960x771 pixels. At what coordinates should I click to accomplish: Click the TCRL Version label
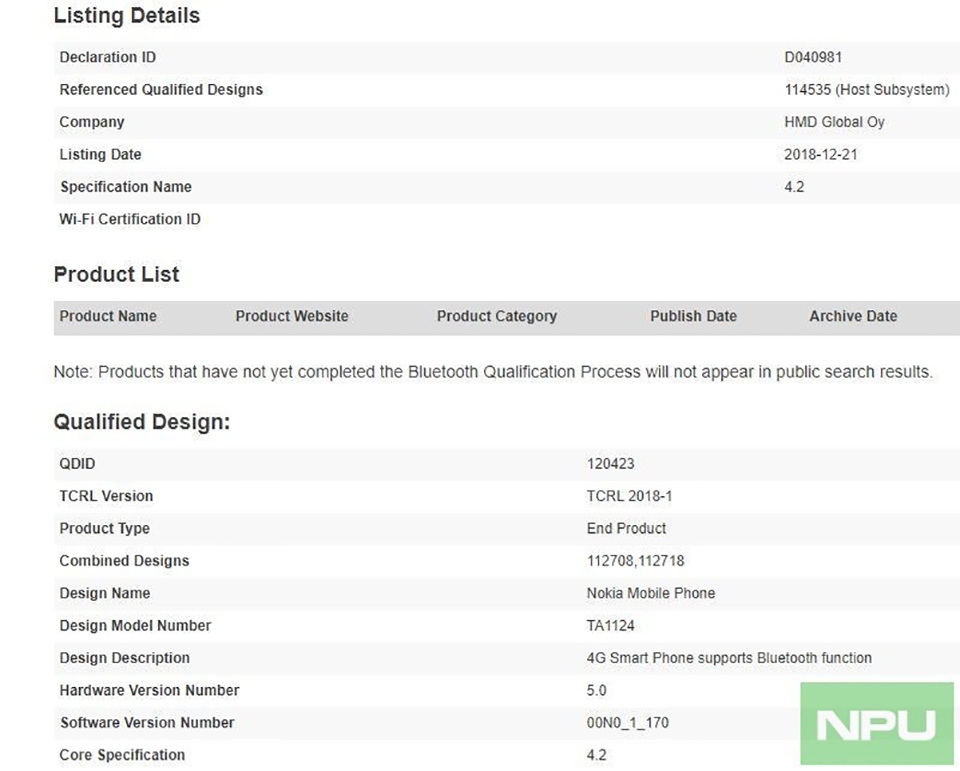tap(106, 496)
